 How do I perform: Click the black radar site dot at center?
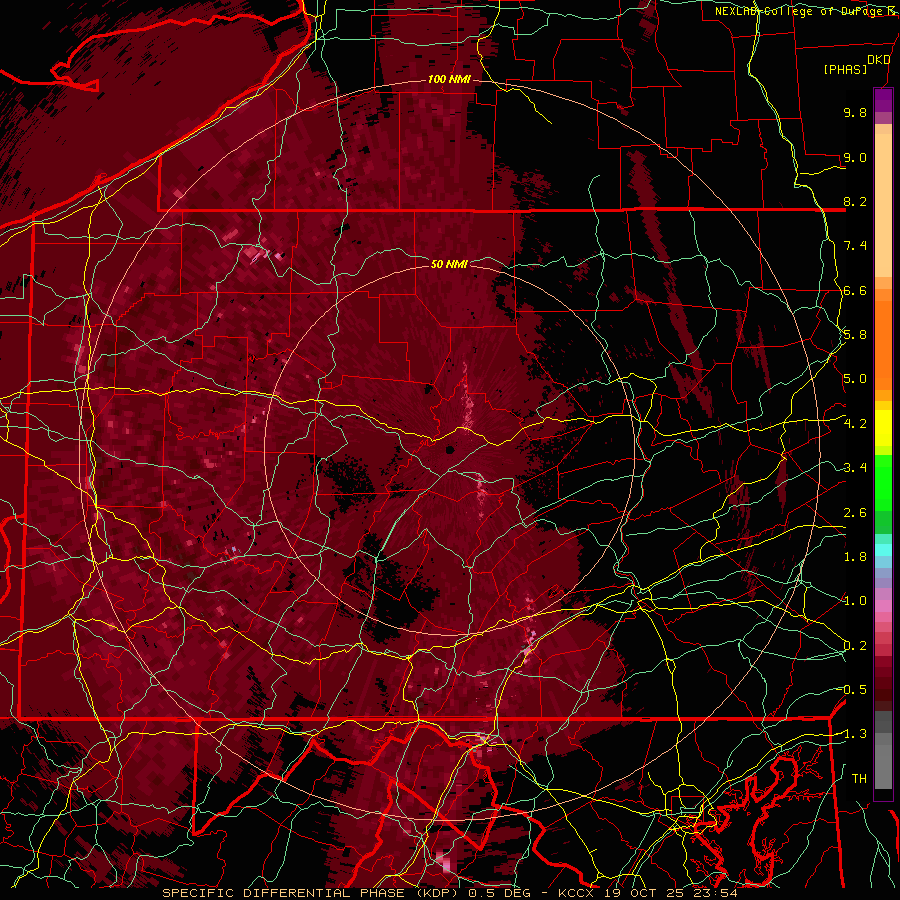point(449,449)
